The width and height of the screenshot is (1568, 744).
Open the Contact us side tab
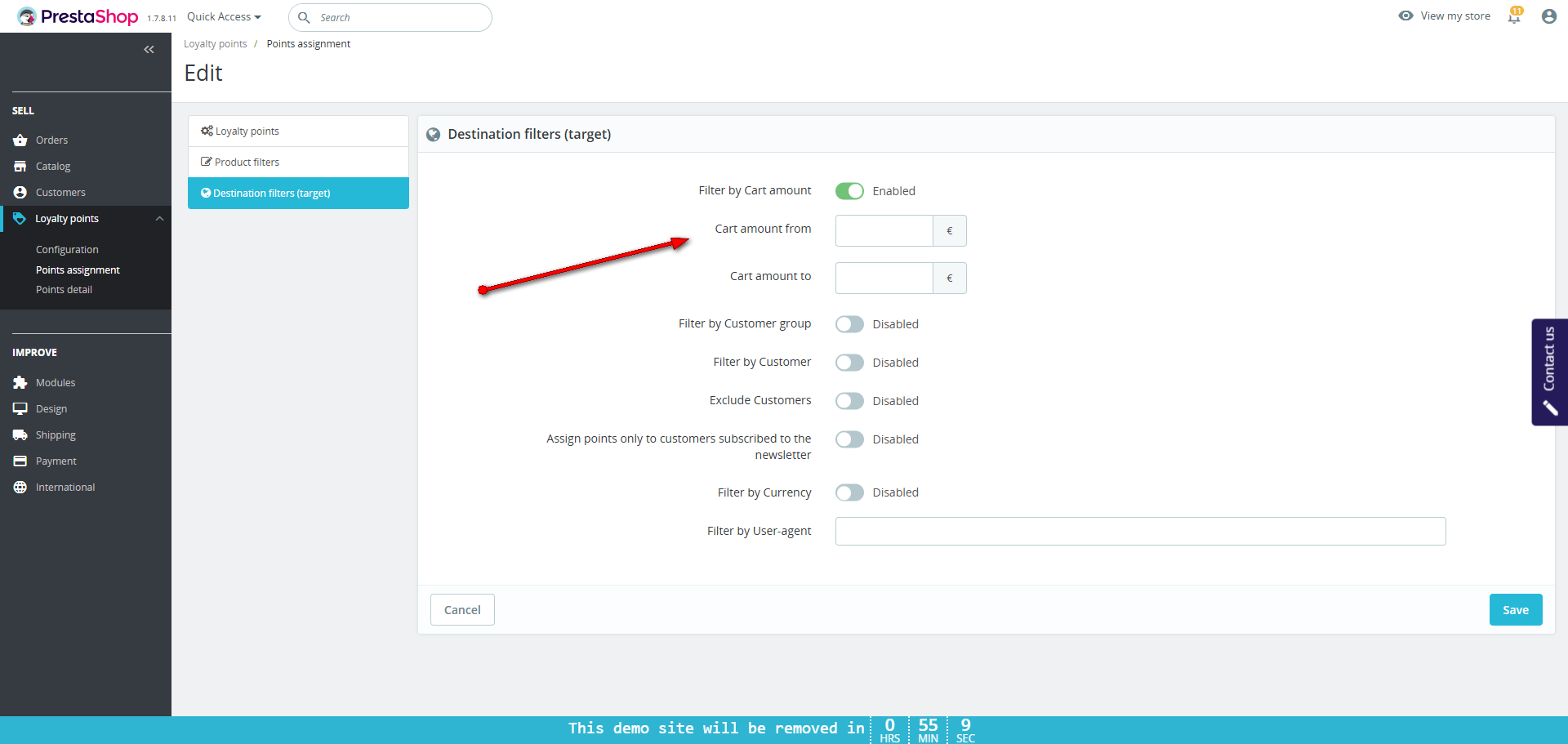click(x=1550, y=372)
